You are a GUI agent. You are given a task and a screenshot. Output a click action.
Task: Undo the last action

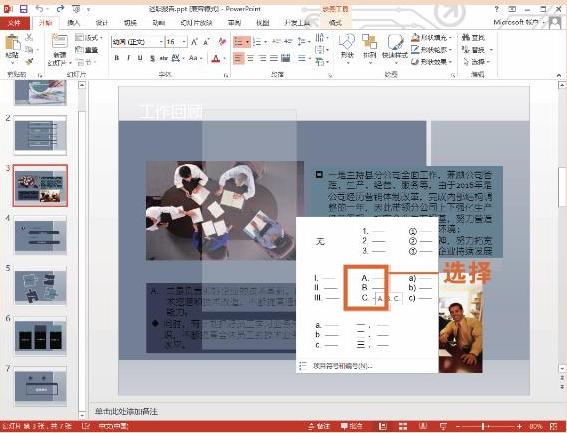pos(39,9)
